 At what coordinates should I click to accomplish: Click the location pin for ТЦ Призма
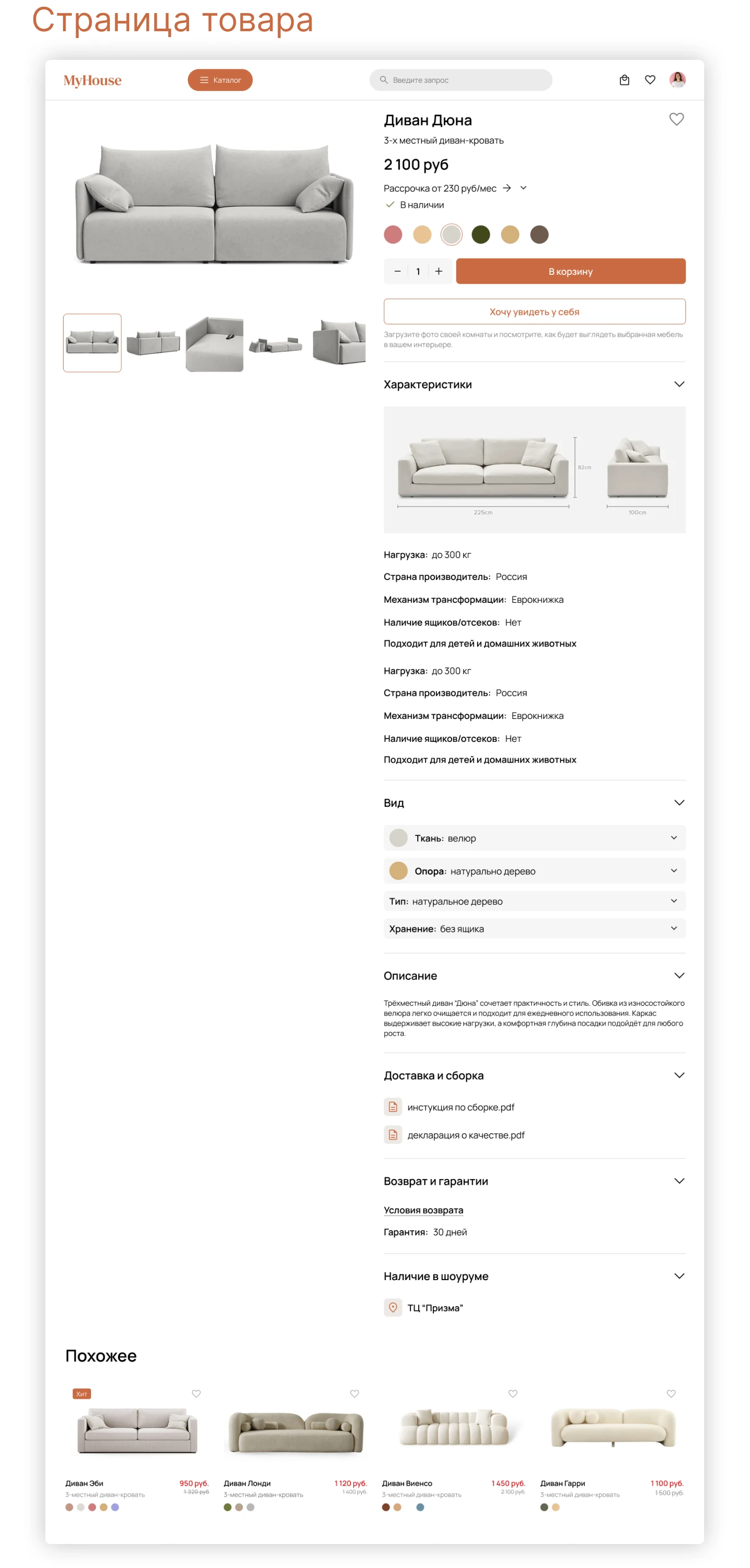[x=393, y=1308]
